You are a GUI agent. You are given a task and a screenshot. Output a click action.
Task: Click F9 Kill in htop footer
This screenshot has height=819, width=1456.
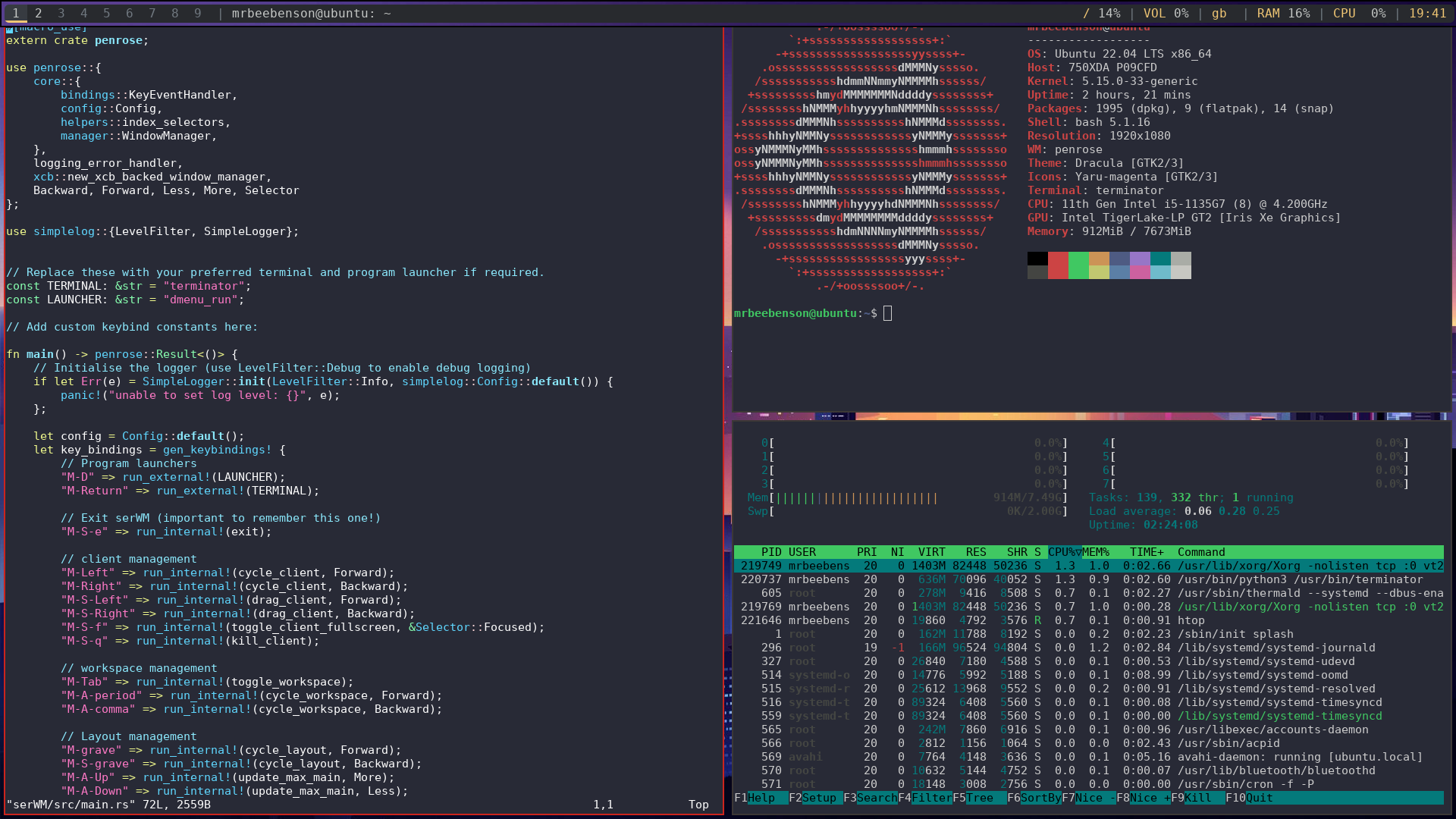pos(1197,798)
